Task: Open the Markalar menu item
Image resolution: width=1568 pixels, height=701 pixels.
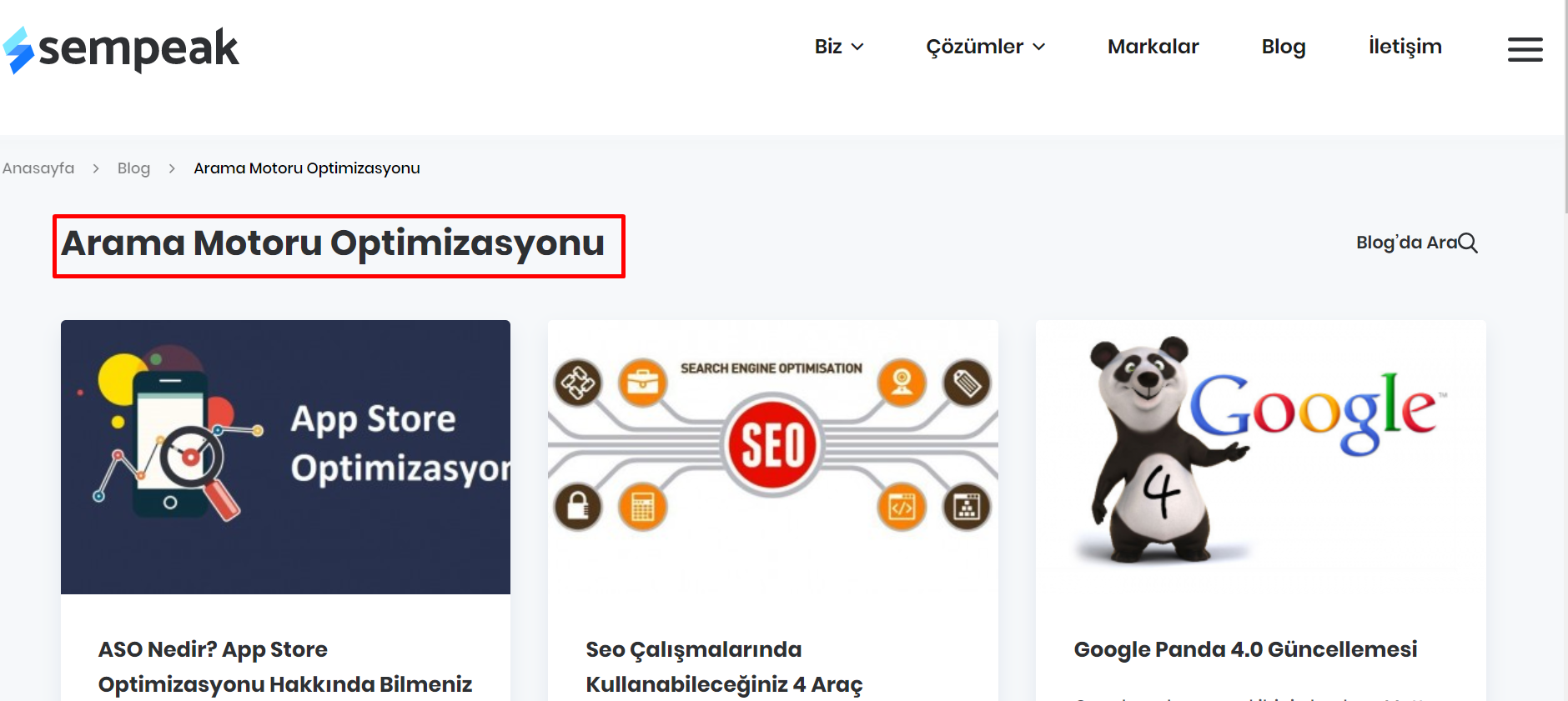Action: pos(1153,47)
